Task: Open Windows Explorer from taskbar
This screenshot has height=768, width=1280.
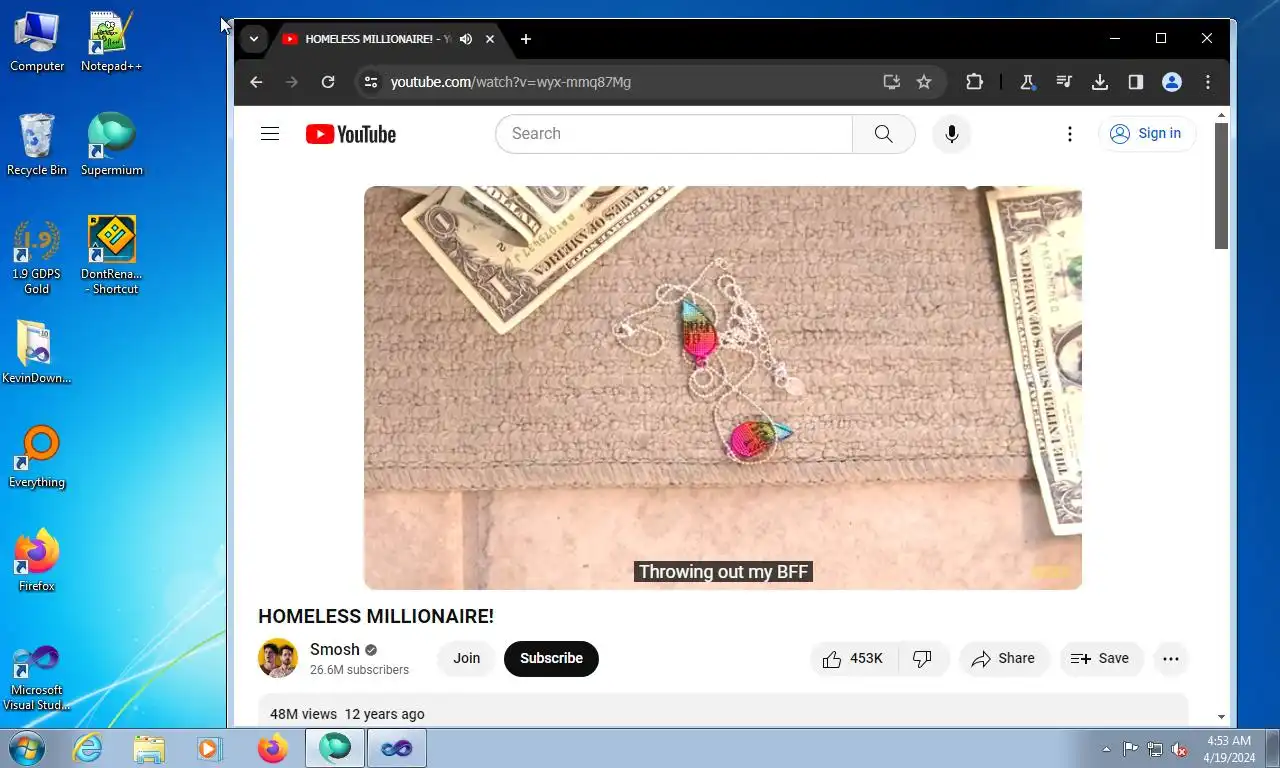Action: point(149,748)
